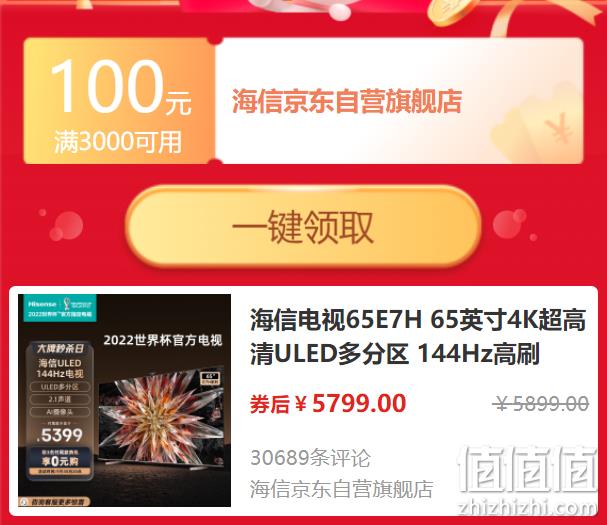
Task: Click the ULED多分区 feature pill
Action: pos(60,387)
